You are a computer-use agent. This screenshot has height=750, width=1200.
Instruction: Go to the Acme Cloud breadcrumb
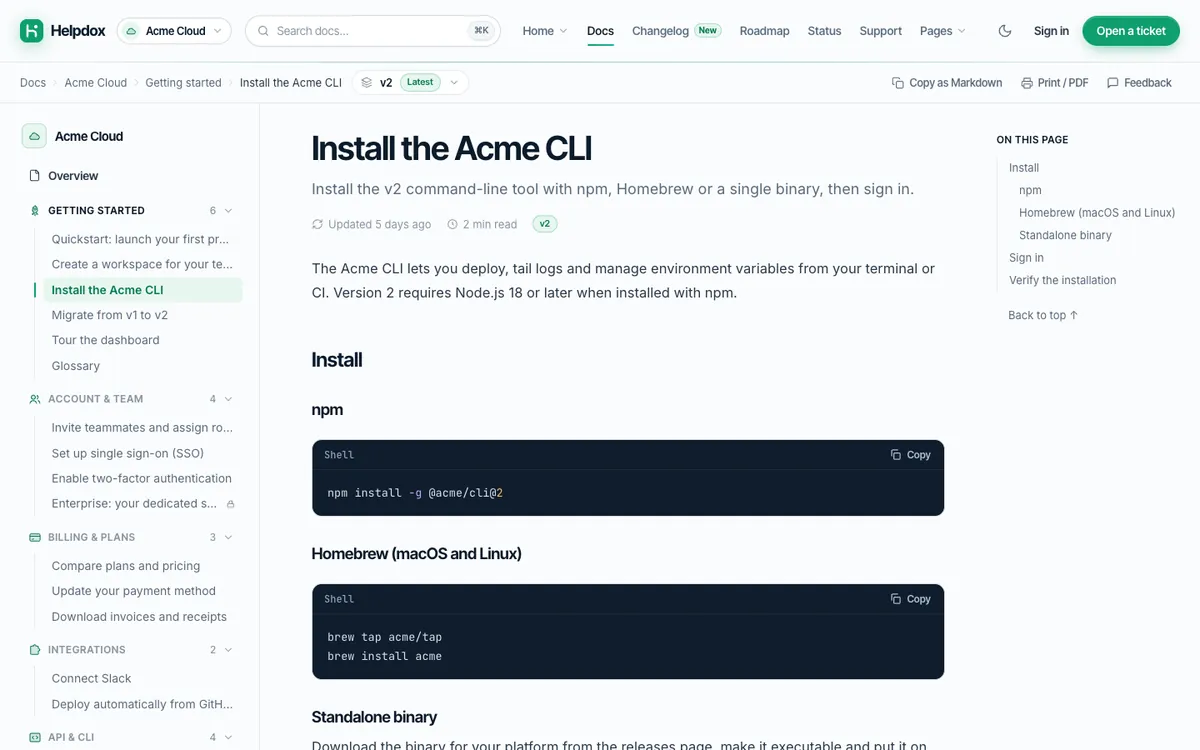[96, 83]
